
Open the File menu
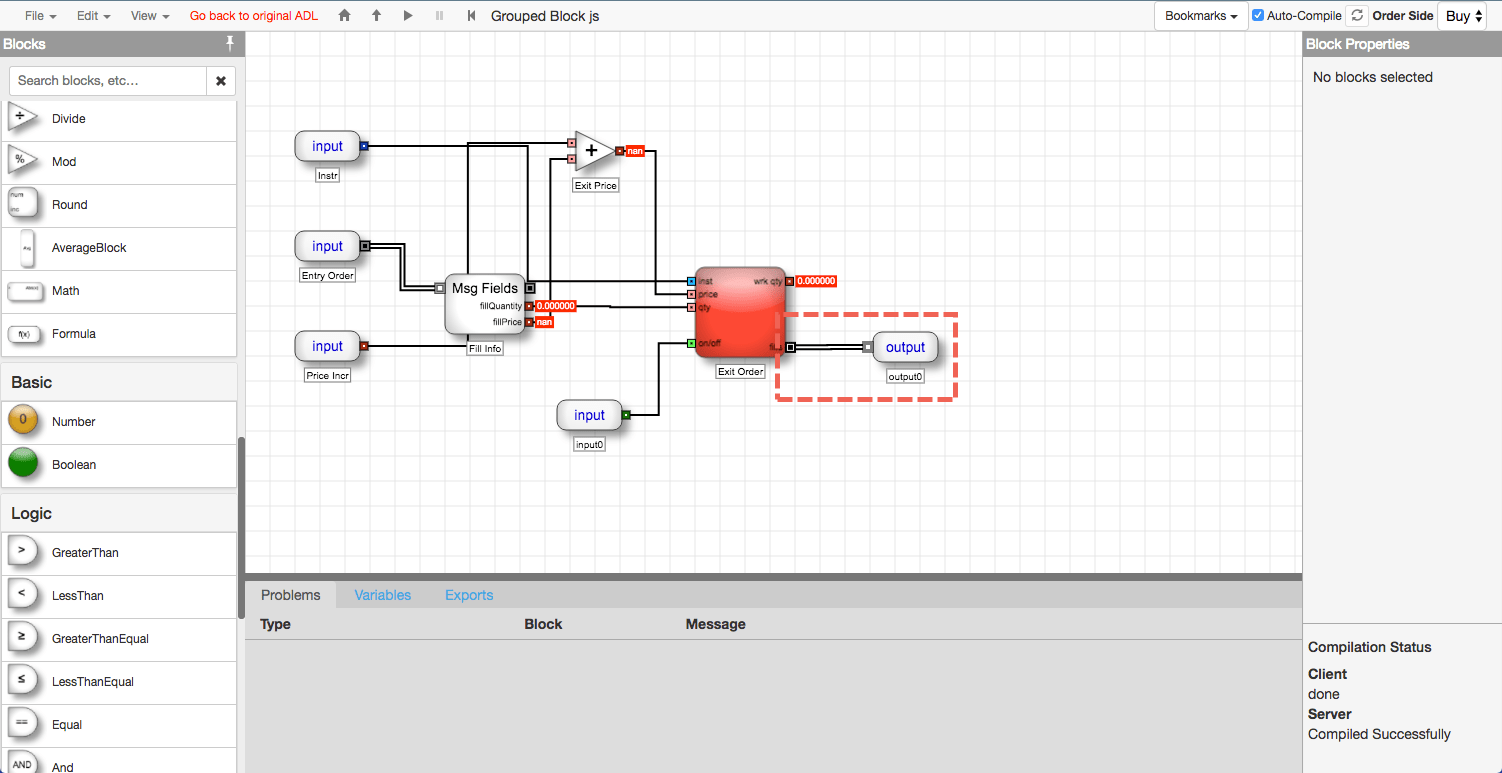click(x=40, y=16)
